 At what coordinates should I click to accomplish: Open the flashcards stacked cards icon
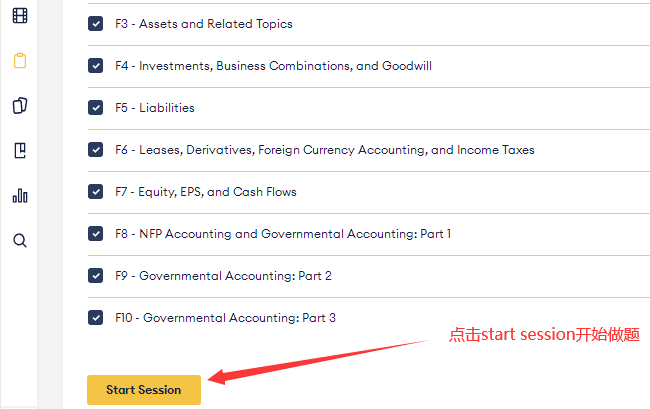tap(20, 105)
